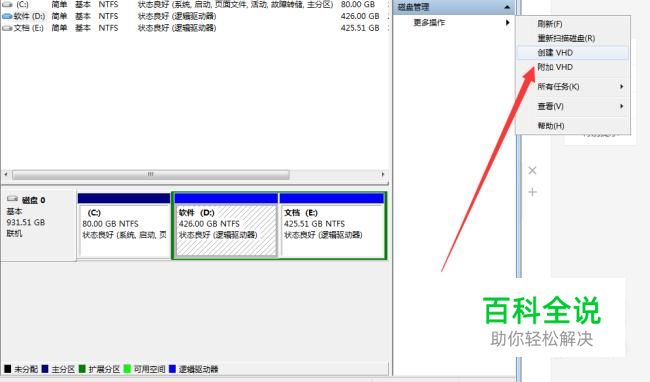This screenshot has width=650, height=382.
Task: Click right arrow of horizontal scrollbar
Action: [383, 174]
